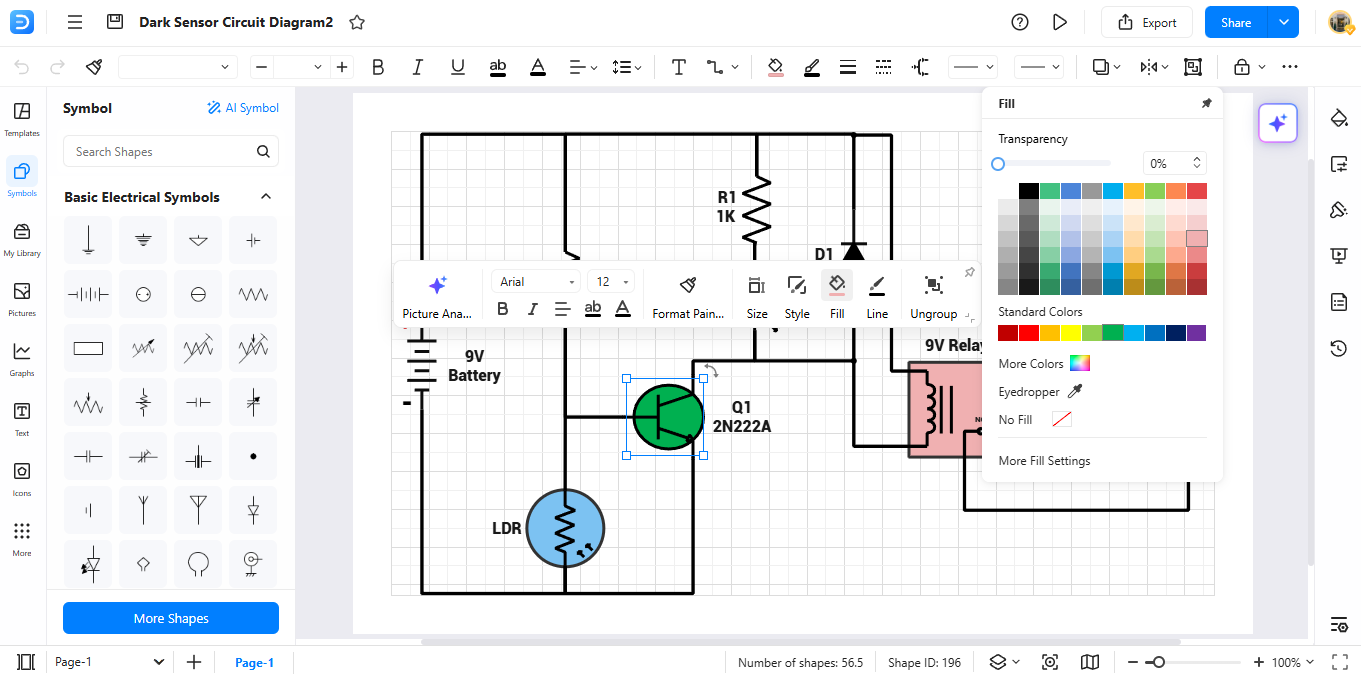The height and width of the screenshot is (674, 1361).
Task: Open the help question mark icon
Action: pos(1020,22)
